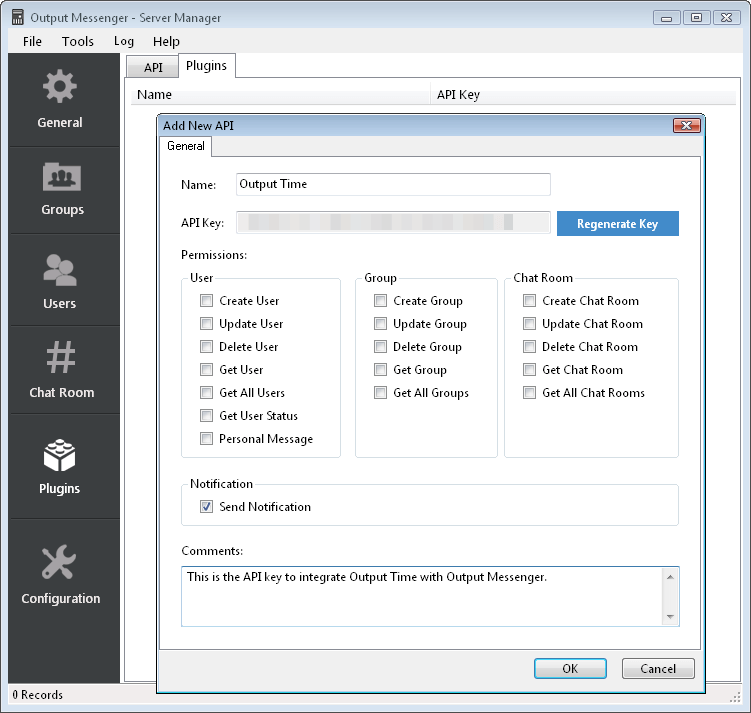The width and height of the screenshot is (751, 713).
Task: Open the File menu
Action: [32, 42]
